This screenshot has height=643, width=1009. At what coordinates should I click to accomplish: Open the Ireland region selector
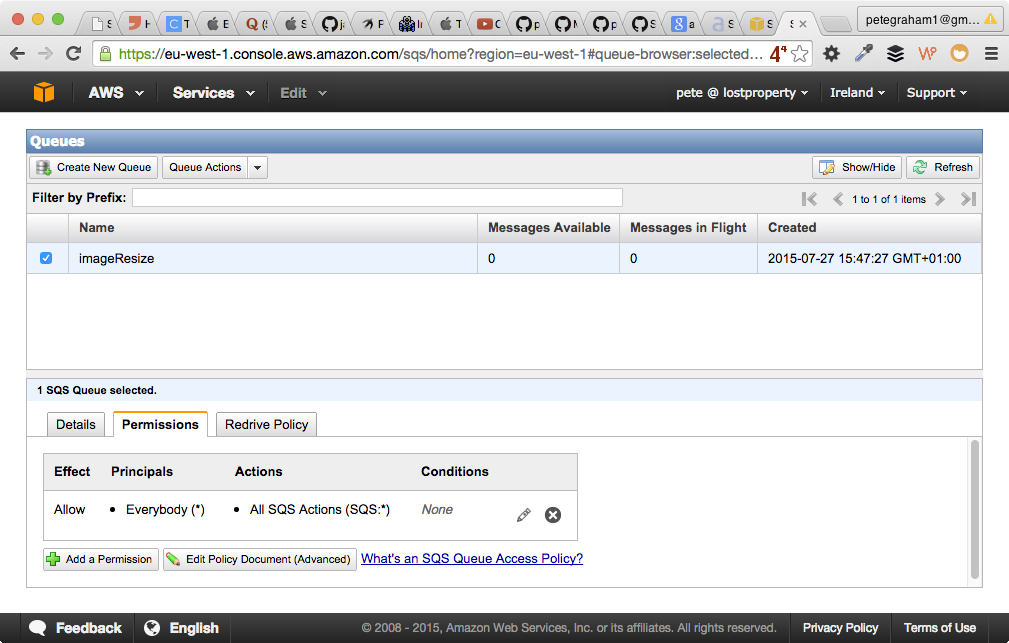coord(857,93)
